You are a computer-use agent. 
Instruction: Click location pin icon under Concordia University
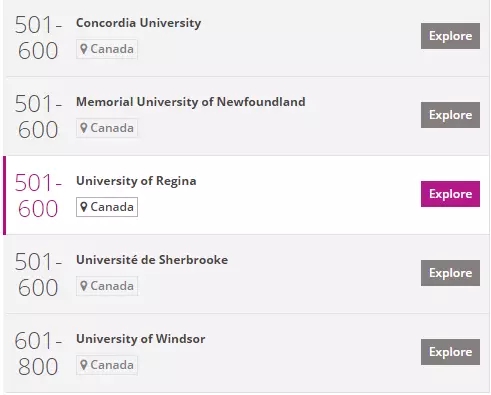[x=84, y=49]
